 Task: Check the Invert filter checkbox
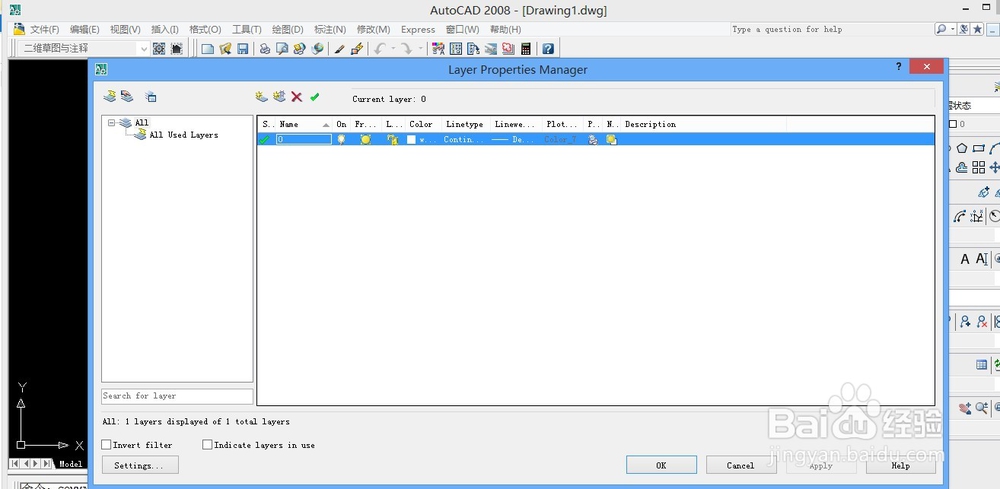coord(107,444)
